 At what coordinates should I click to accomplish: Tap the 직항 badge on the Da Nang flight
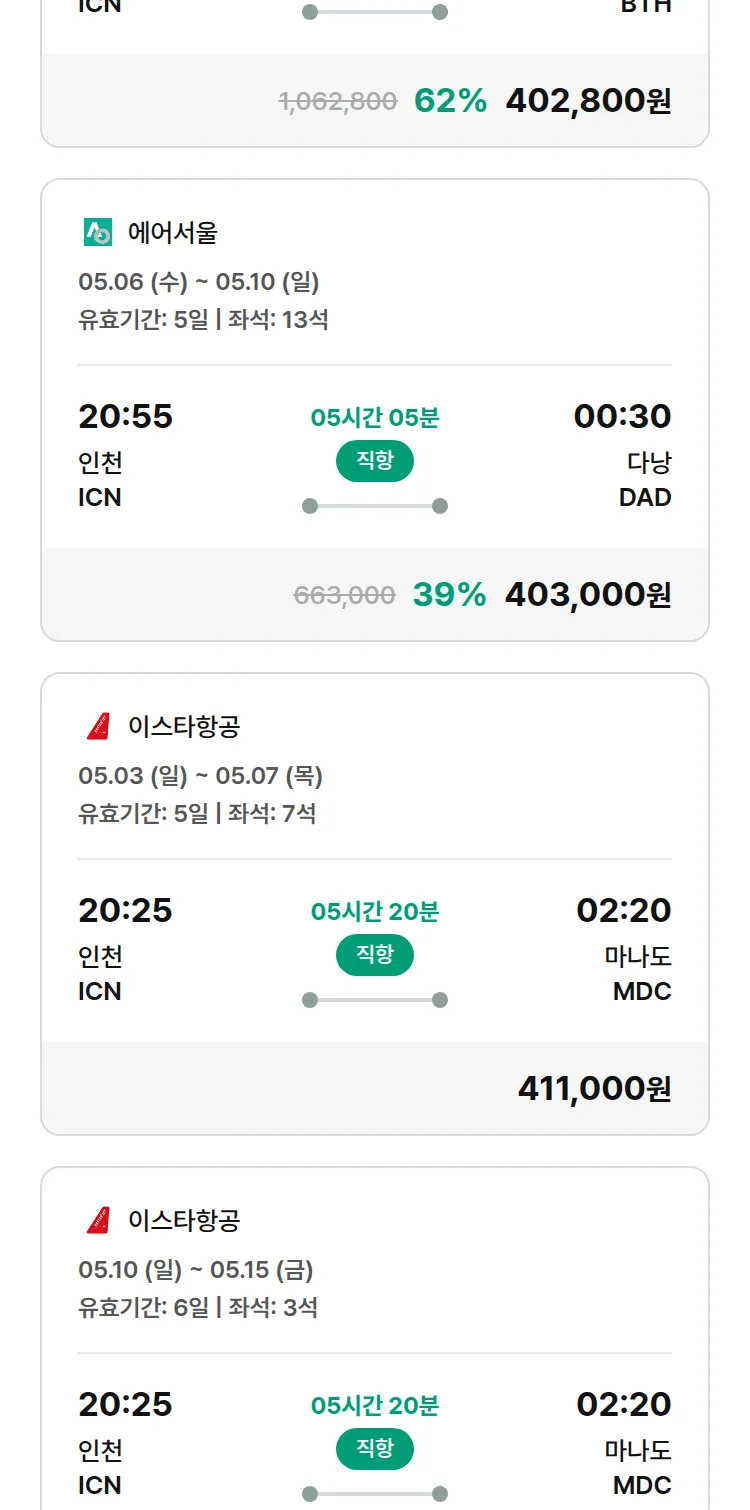pos(375,461)
